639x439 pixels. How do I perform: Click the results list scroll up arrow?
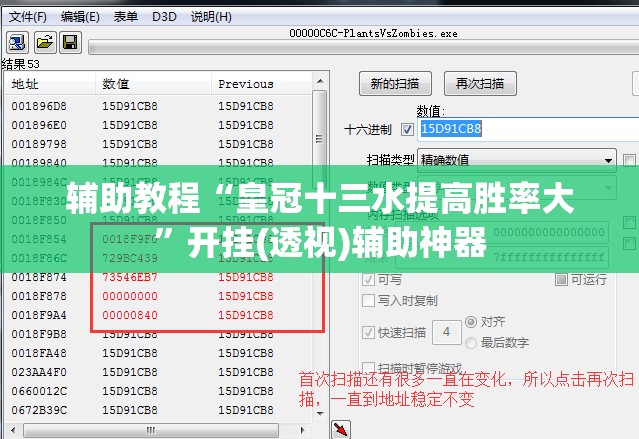click(320, 82)
